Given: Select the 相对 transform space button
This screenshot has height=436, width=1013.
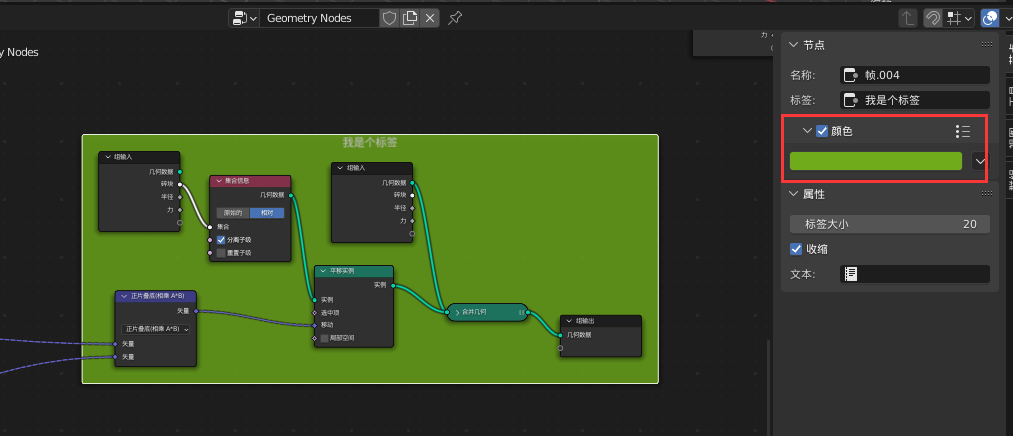Looking at the screenshot, I should (266, 213).
